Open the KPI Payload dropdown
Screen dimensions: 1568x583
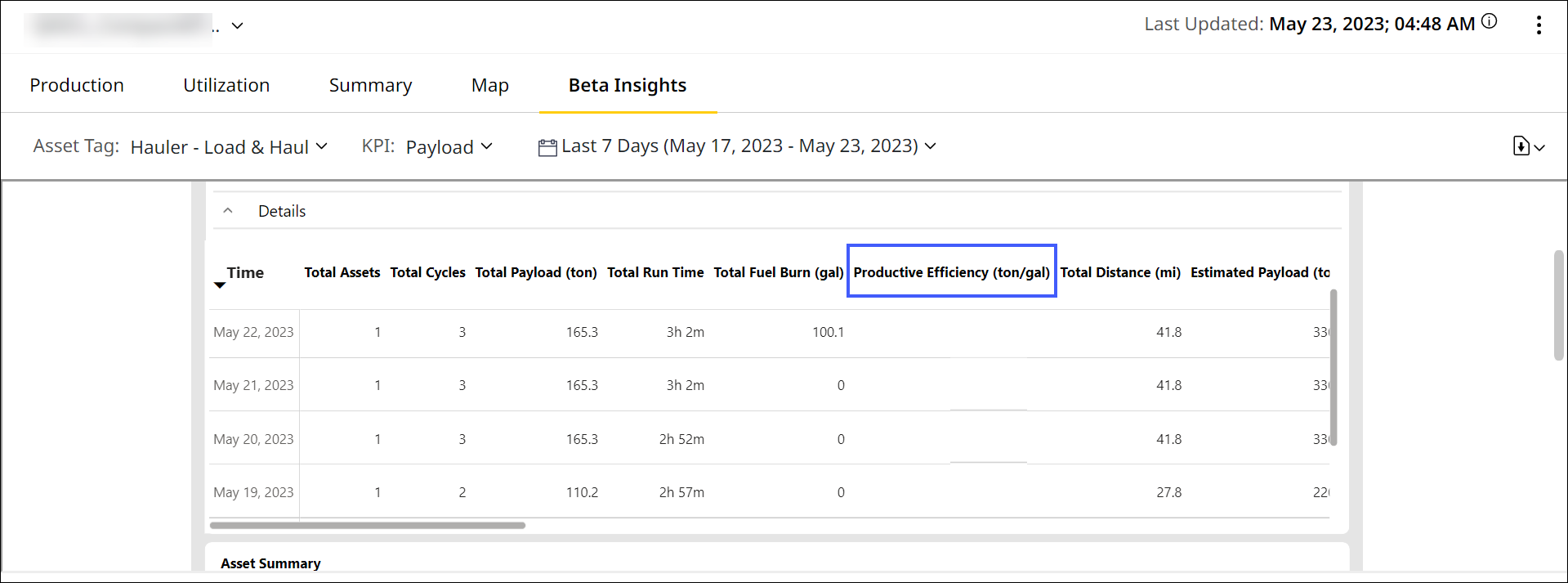point(449,147)
